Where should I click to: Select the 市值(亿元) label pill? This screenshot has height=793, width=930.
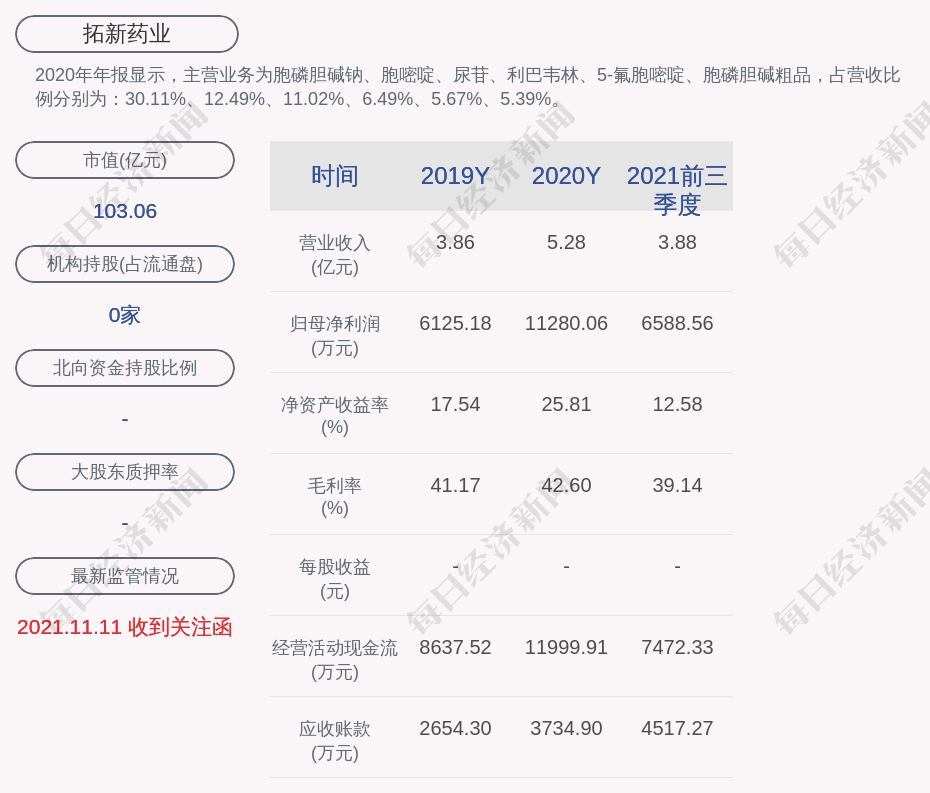(x=125, y=160)
